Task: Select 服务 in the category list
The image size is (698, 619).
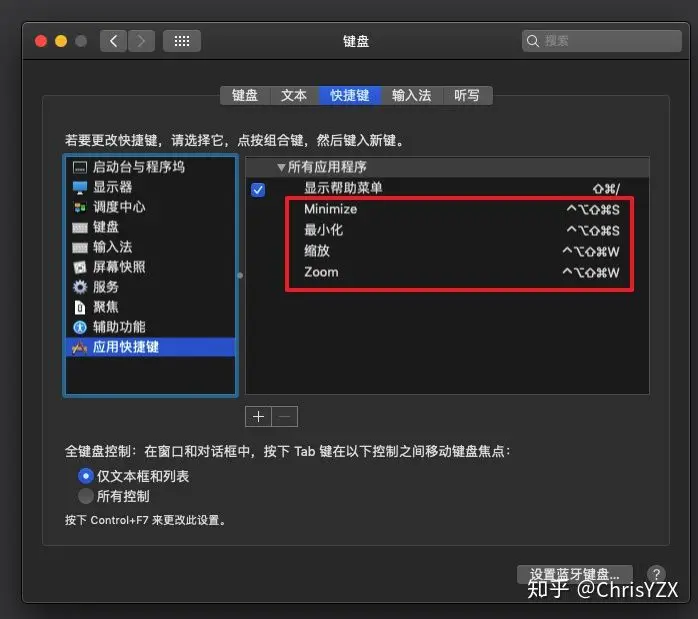Action: tap(150, 287)
